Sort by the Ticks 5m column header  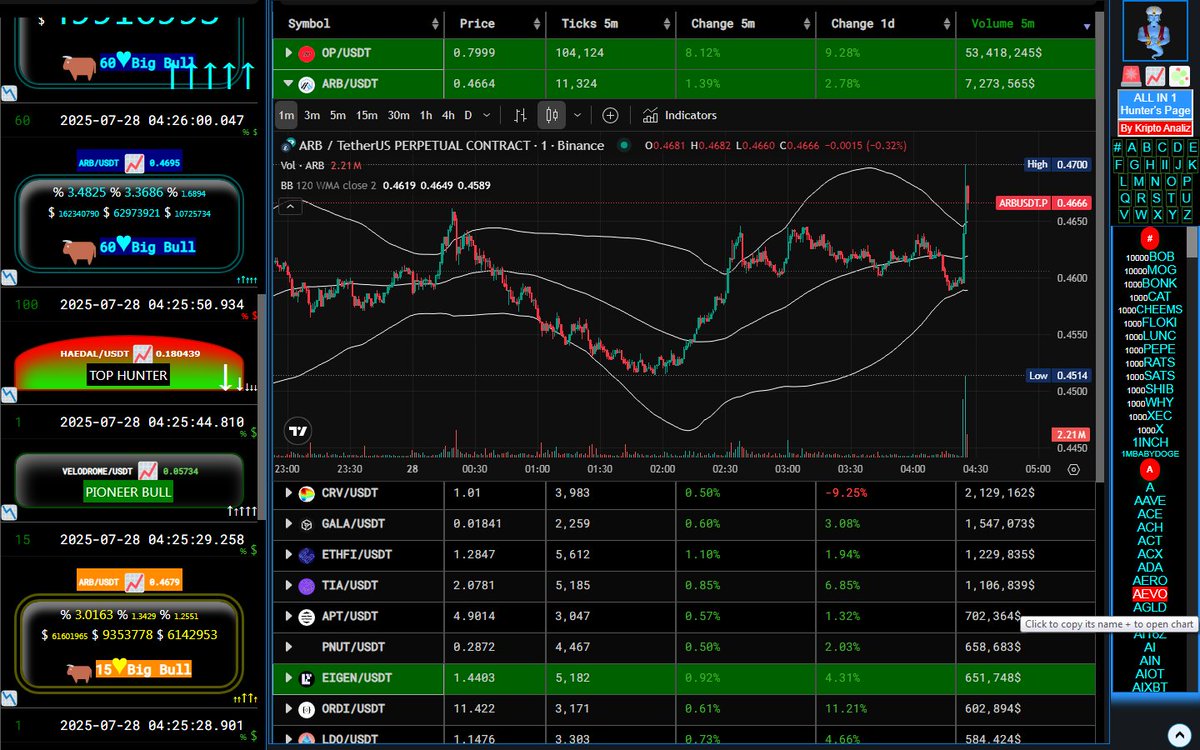[611, 23]
